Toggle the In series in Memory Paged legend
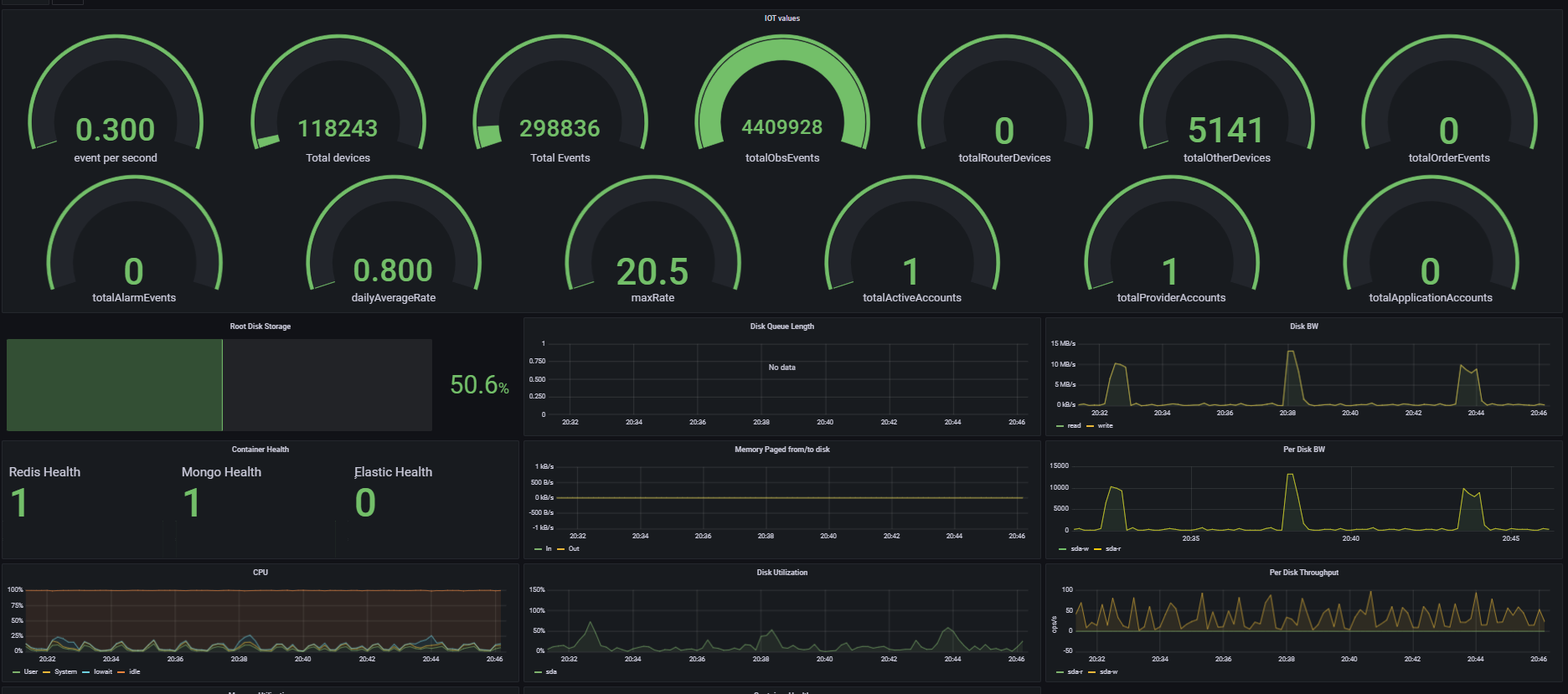Image resolution: width=1568 pixels, height=694 pixels. pos(549,549)
